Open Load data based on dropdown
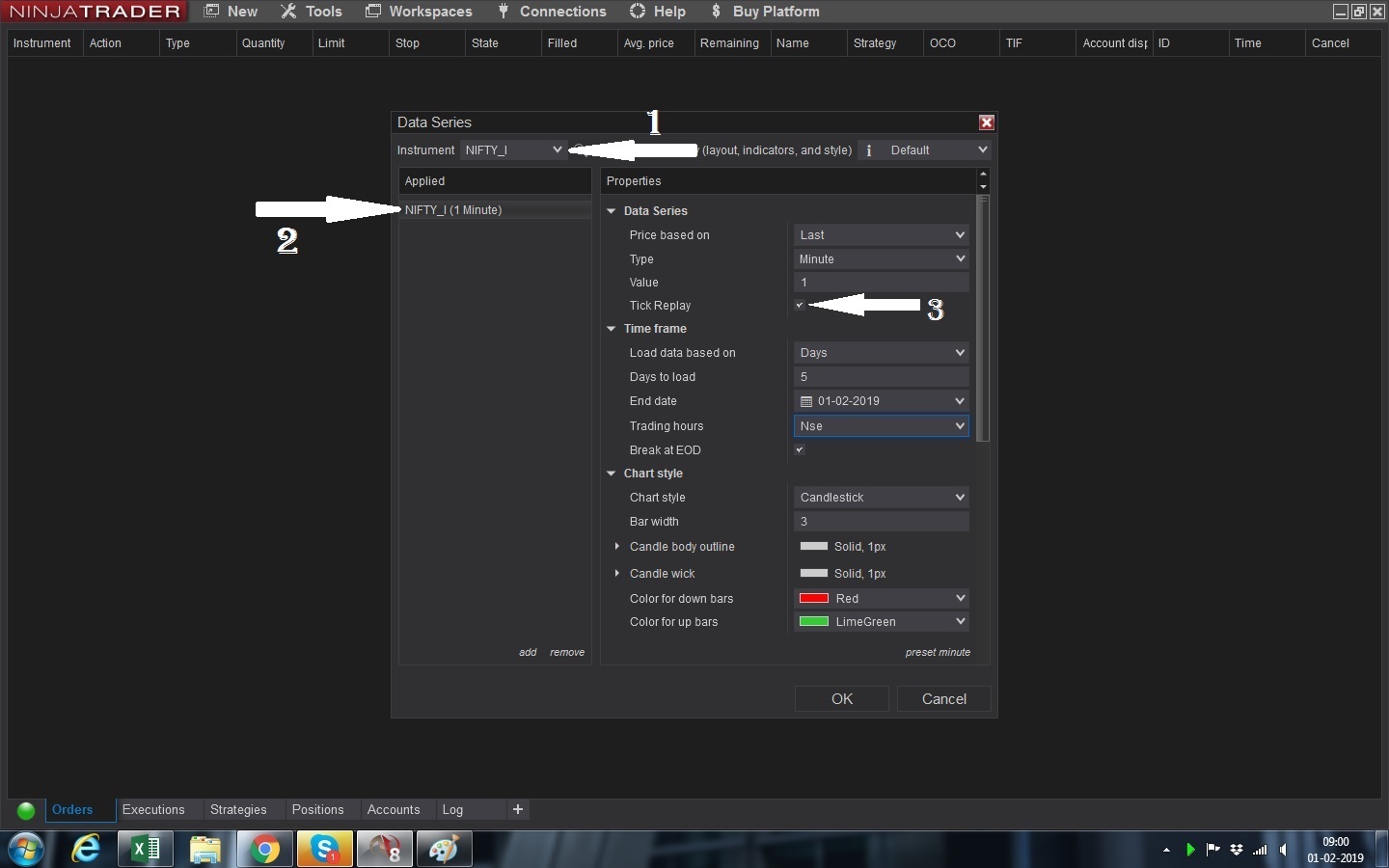This screenshot has width=1389, height=868. pos(881,353)
